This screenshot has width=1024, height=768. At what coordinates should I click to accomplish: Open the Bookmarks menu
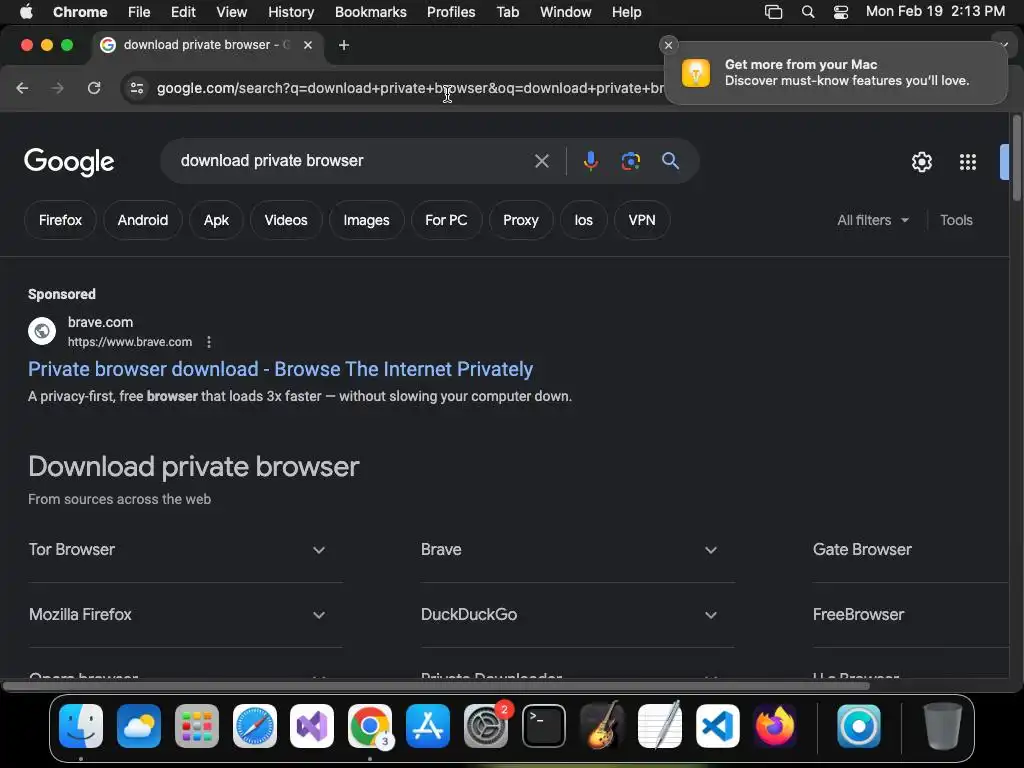point(371,12)
